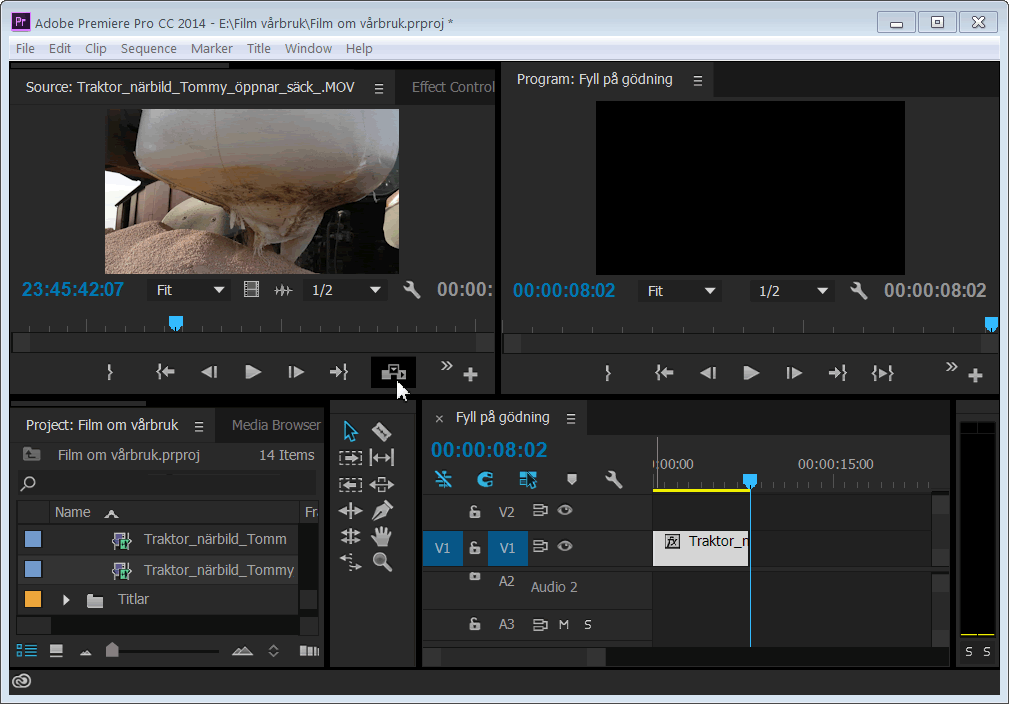Click the project search input field
The width and height of the screenshot is (1009, 704).
pos(165,483)
